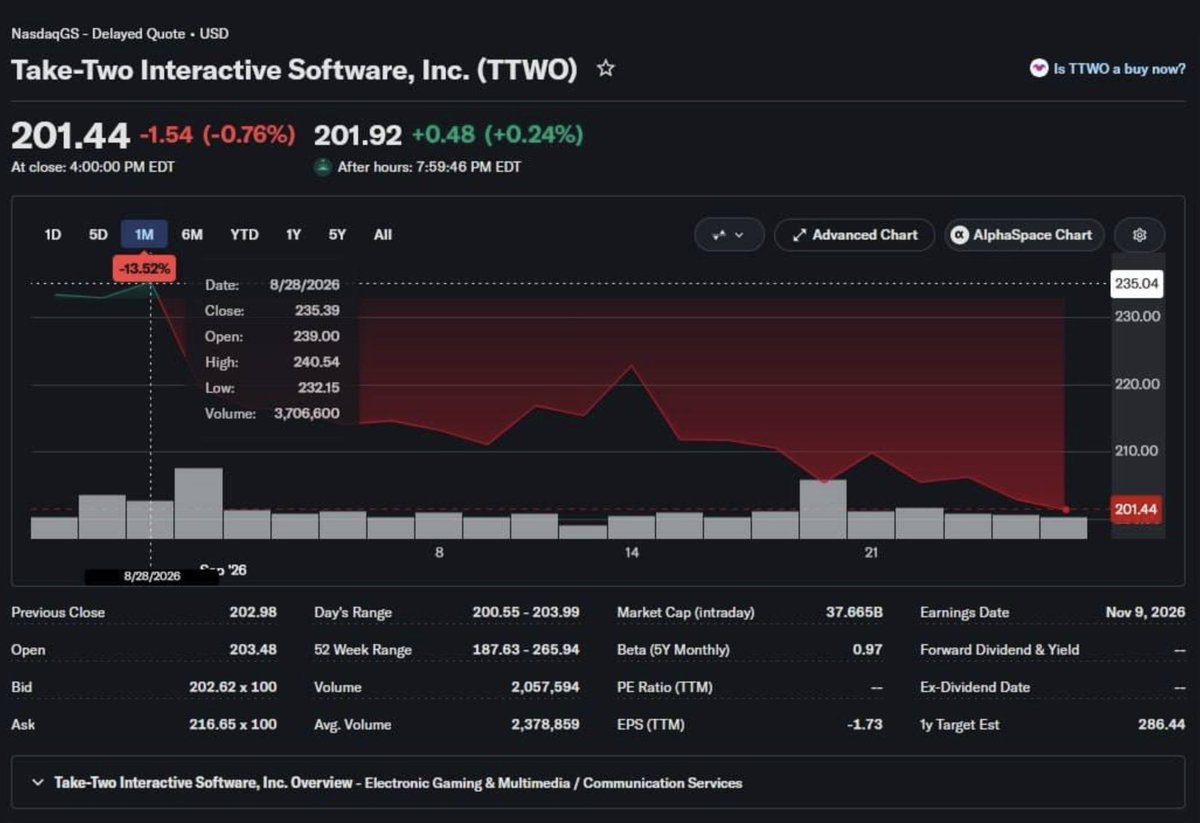This screenshot has width=1200, height=823.
Task: Switch chart to 1Y range
Action: pyautogui.click(x=293, y=235)
